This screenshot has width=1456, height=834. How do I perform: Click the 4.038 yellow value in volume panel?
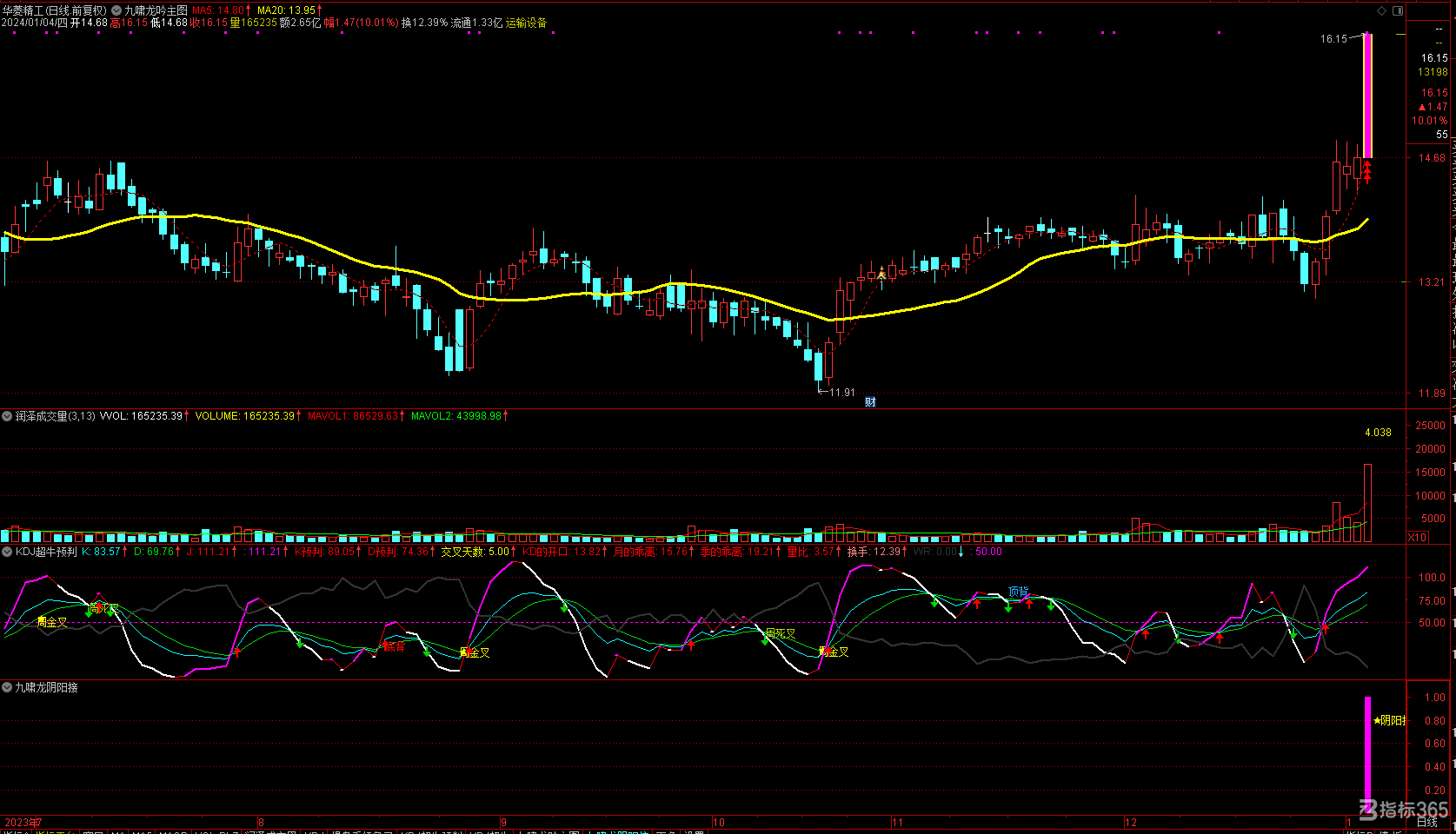pyautogui.click(x=1378, y=432)
